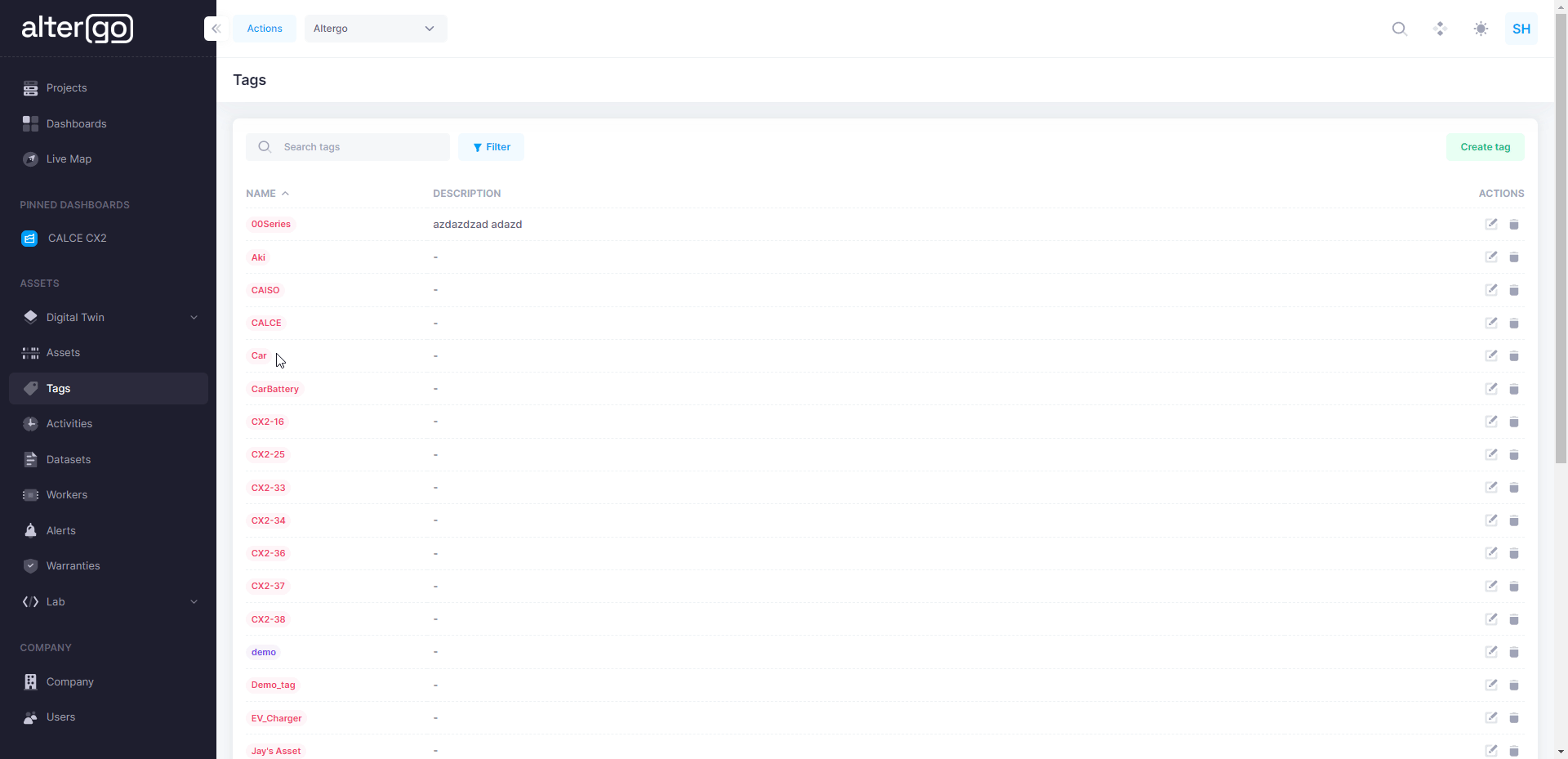
Task: Open the apps grid icon in top bar
Action: click(x=1440, y=29)
